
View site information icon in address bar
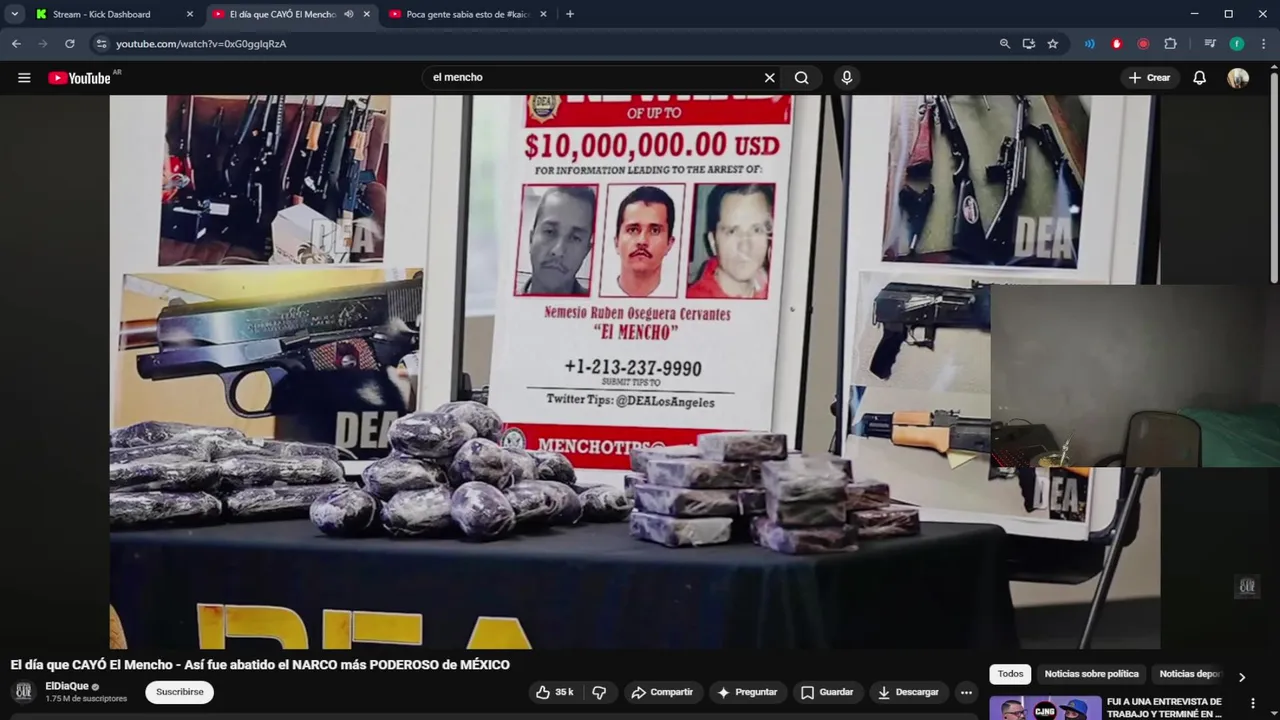pyautogui.click(x=101, y=44)
